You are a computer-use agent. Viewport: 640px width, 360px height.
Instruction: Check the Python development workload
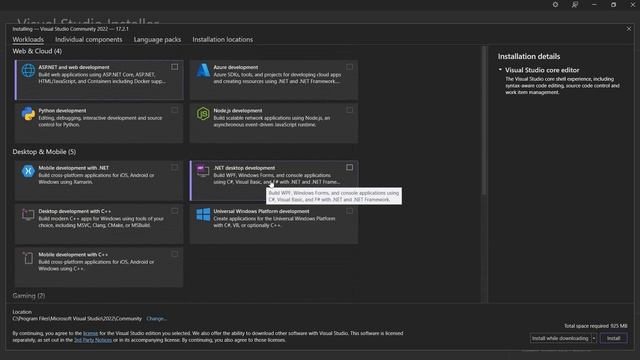point(175,110)
